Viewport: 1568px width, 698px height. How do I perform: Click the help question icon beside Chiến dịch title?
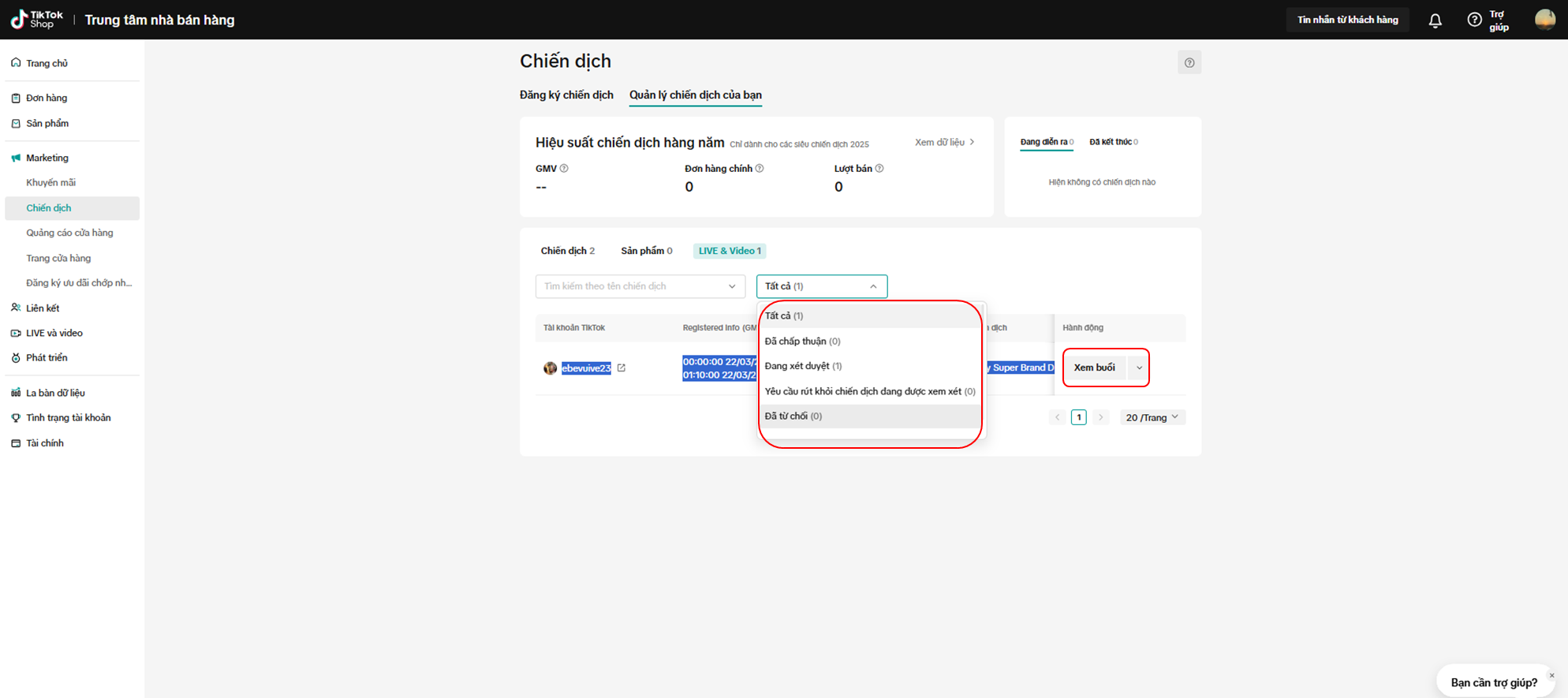(x=1189, y=63)
